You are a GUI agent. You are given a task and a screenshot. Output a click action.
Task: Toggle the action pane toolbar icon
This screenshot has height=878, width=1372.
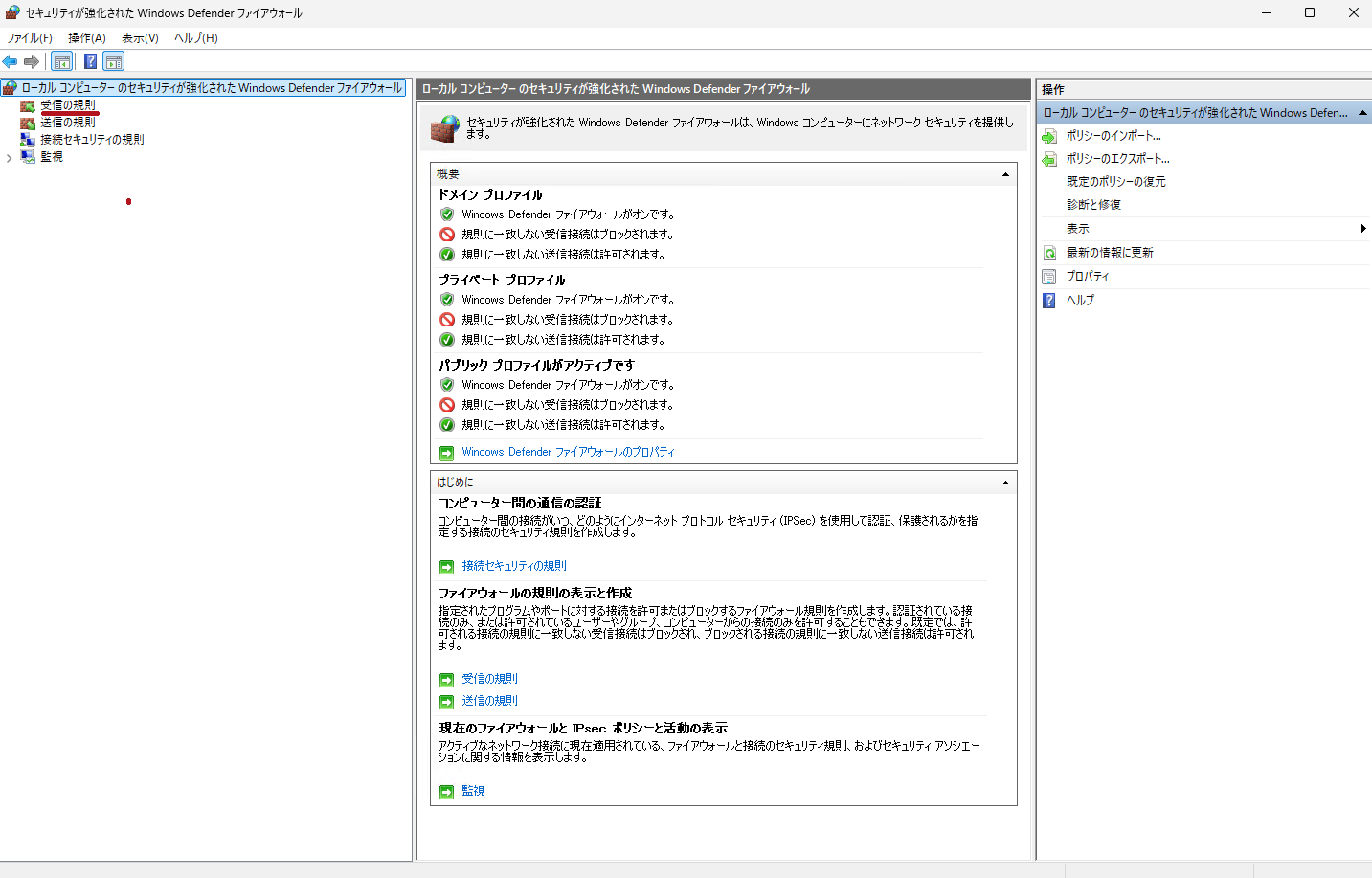point(114,61)
